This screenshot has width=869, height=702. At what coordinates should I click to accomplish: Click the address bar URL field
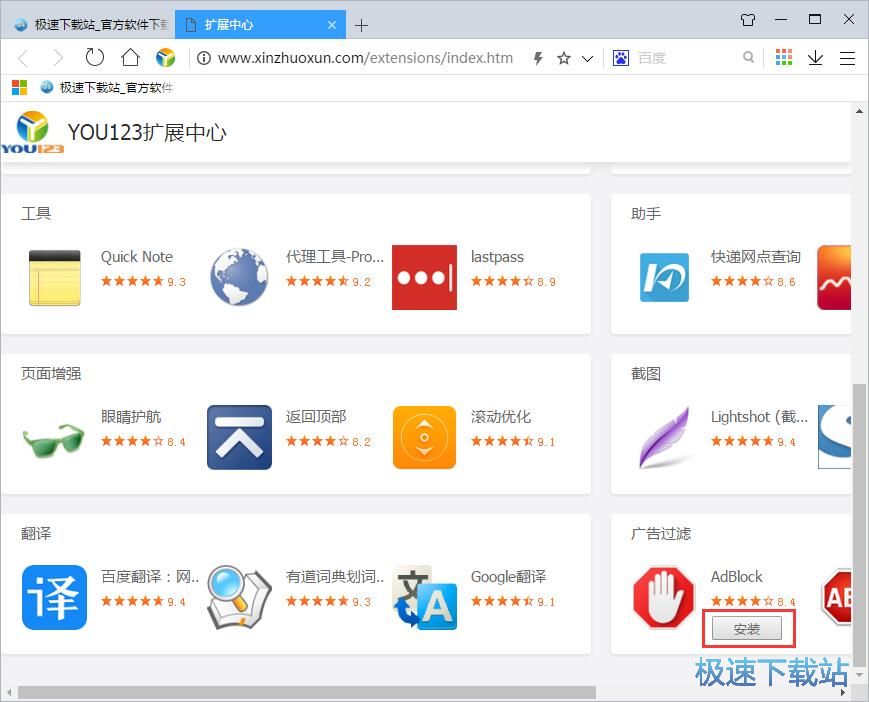(365, 58)
